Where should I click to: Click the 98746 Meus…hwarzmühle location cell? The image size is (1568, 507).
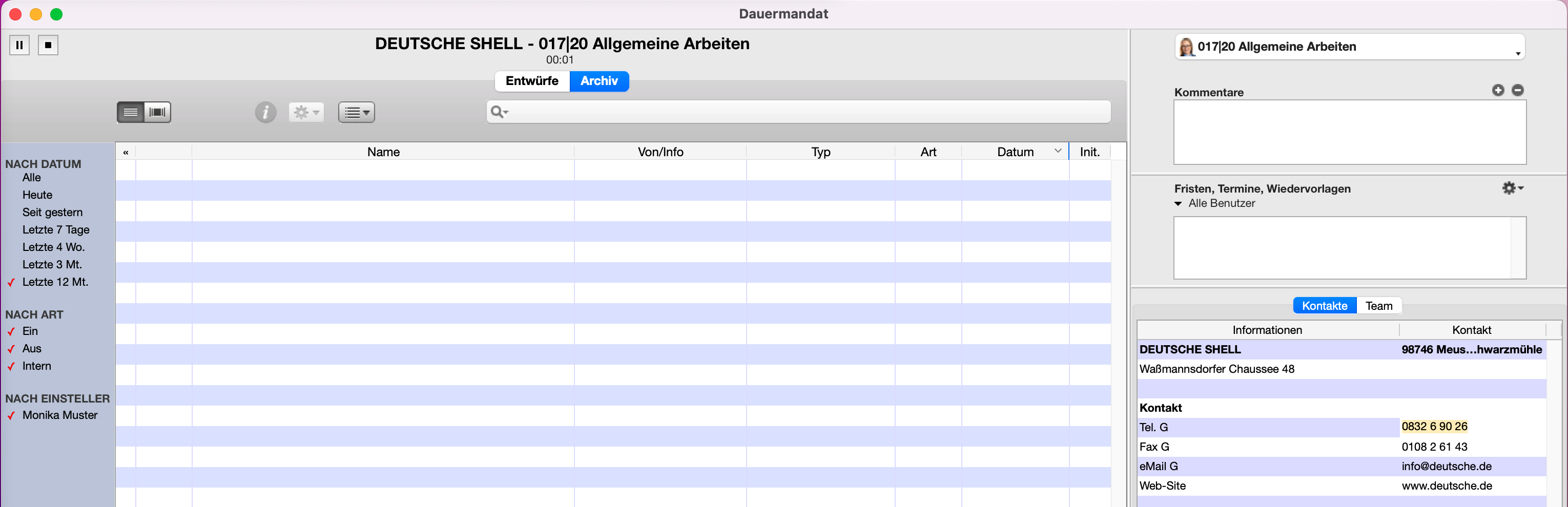tap(1471, 350)
